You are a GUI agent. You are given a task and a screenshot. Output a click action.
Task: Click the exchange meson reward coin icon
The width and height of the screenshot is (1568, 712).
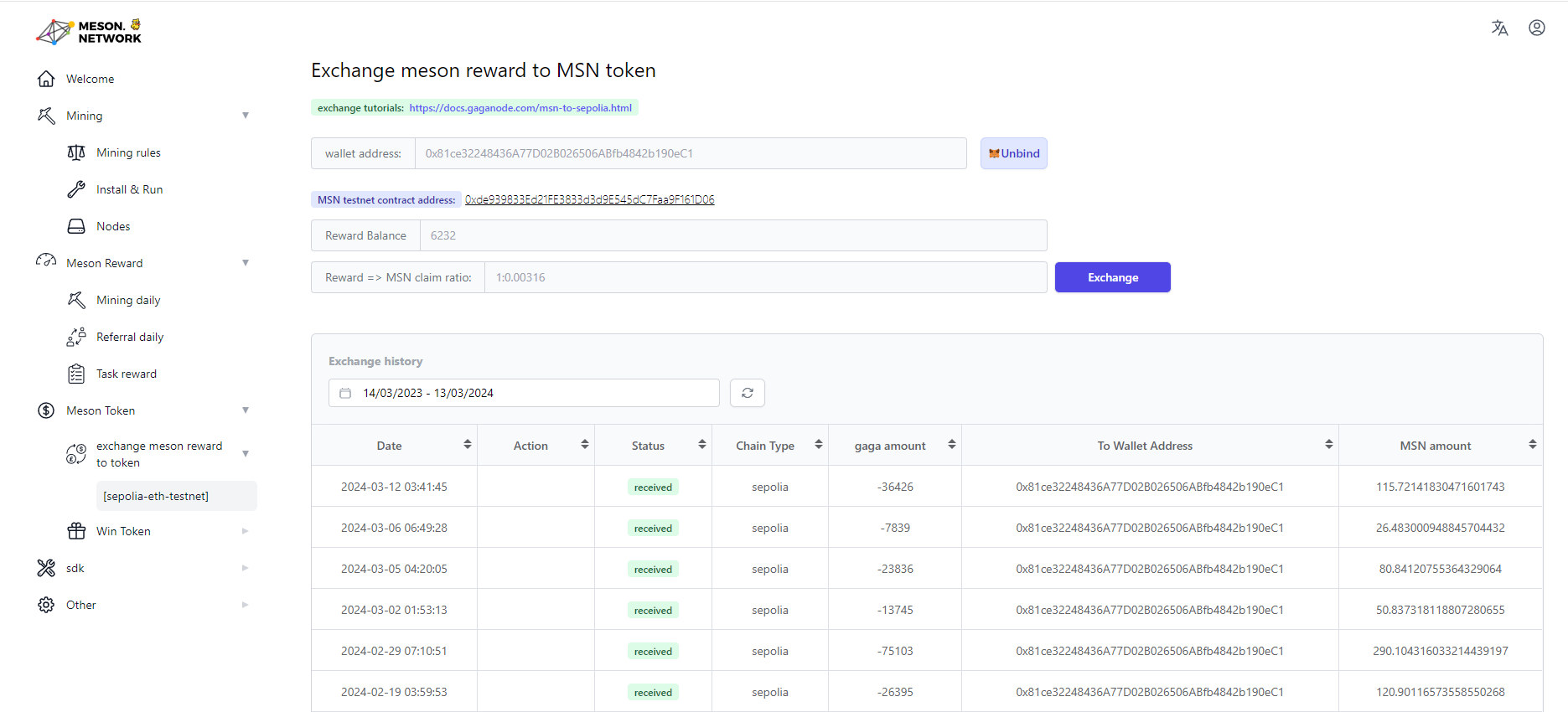click(x=76, y=454)
